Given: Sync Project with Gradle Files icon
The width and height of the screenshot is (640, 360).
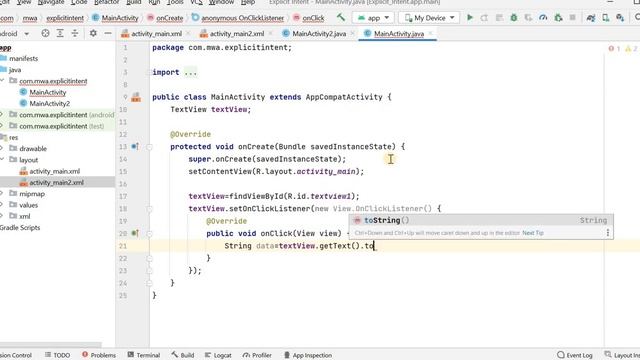Looking at the screenshot, I should (591, 18).
